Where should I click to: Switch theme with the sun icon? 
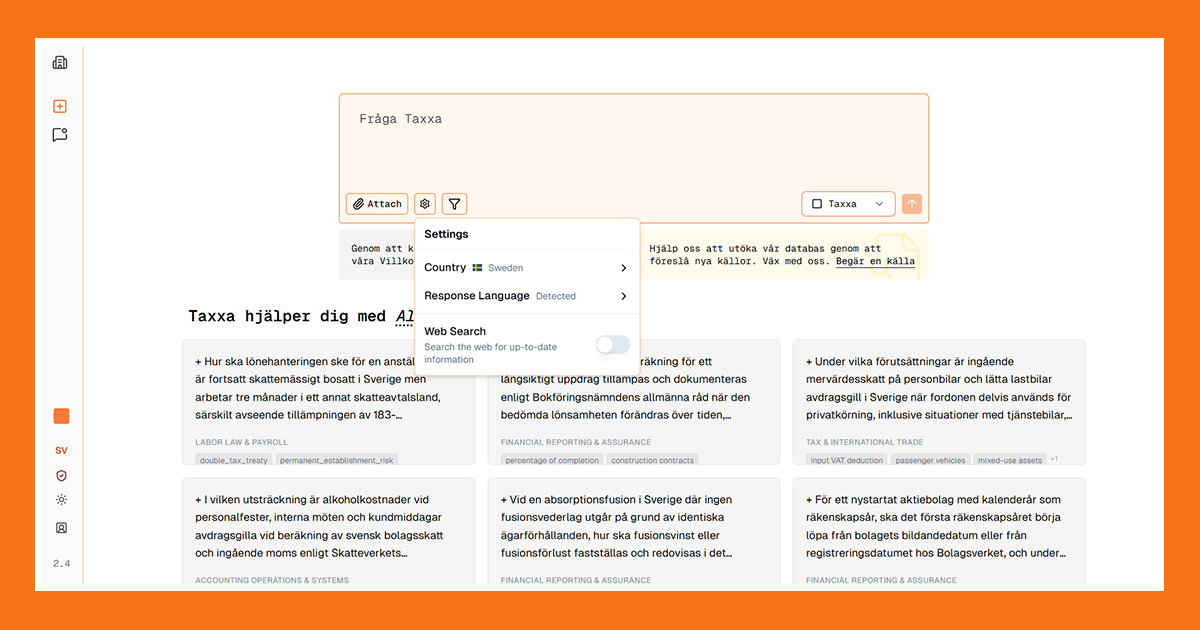pyautogui.click(x=61, y=500)
